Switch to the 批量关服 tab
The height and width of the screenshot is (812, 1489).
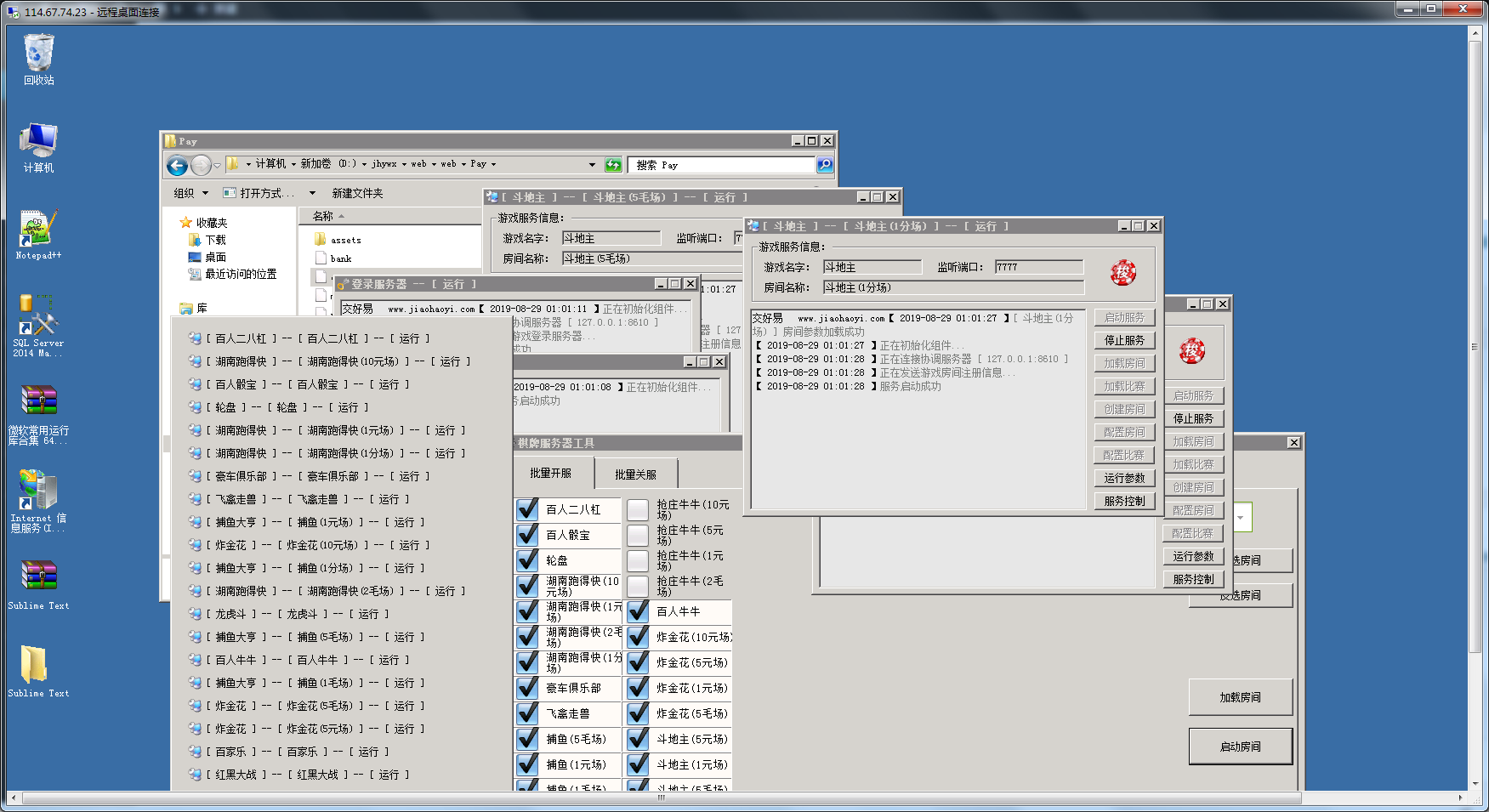(x=635, y=474)
